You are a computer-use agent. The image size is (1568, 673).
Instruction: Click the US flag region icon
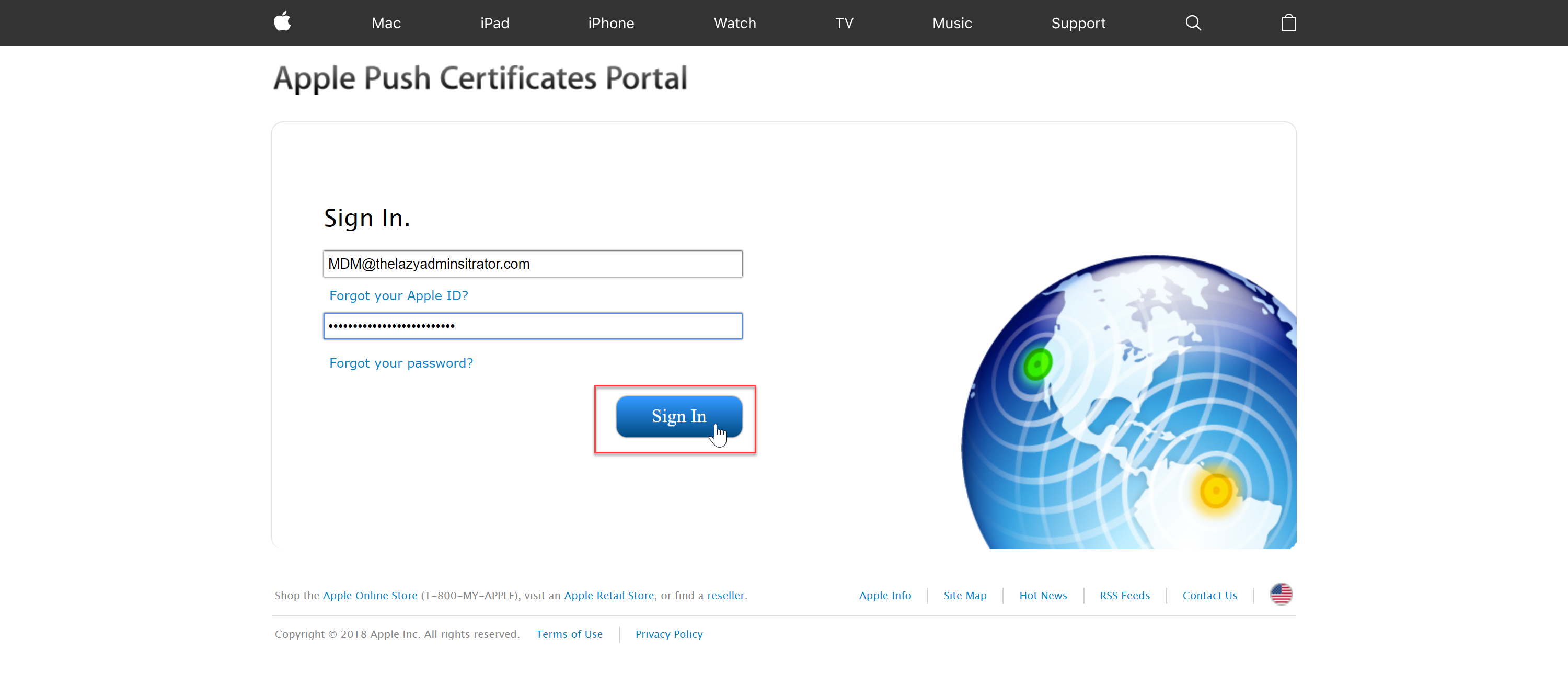[1281, 594]
